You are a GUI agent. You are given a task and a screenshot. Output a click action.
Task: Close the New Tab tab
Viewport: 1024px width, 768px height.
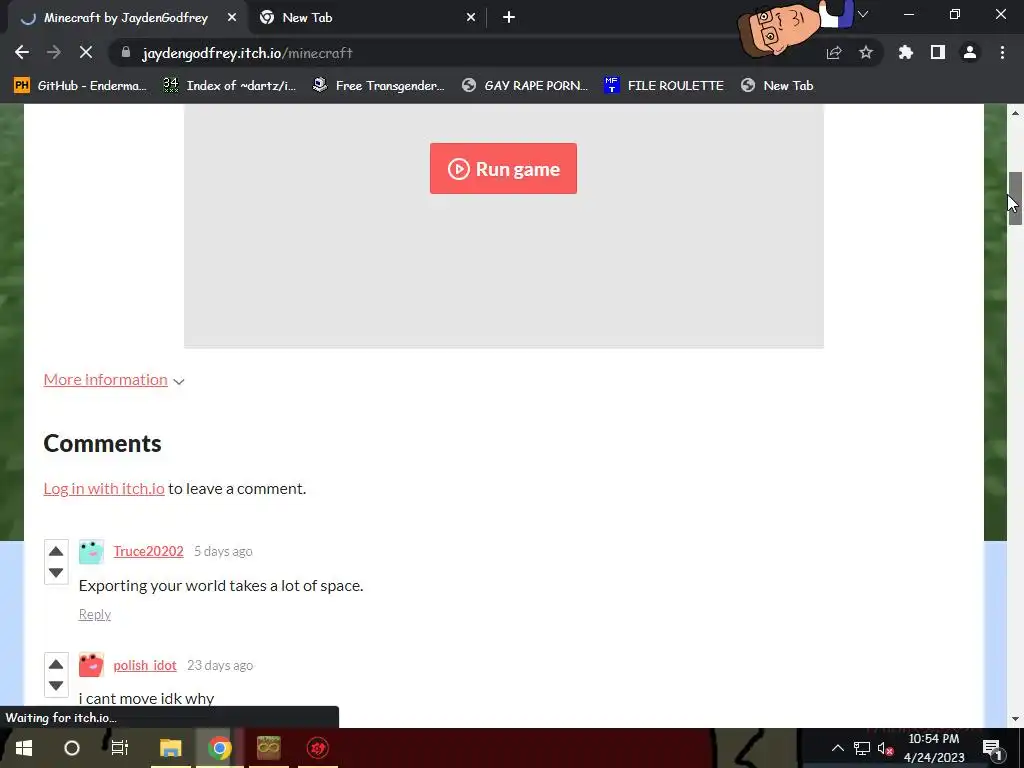coord(471,18)
